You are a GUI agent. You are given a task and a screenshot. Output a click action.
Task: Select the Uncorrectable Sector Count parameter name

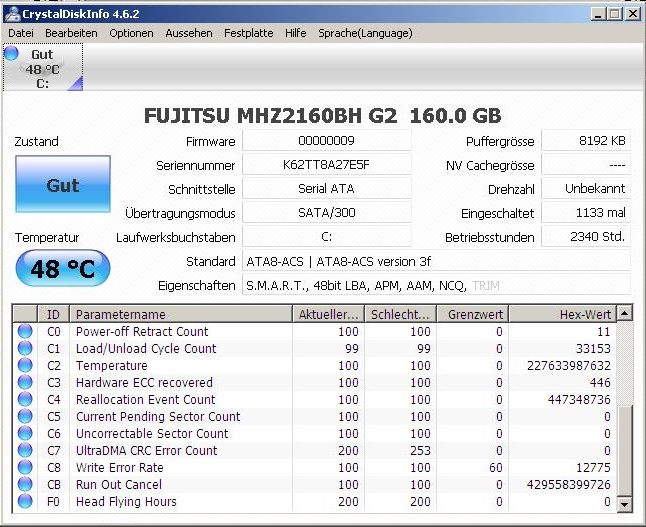point(152,433)
